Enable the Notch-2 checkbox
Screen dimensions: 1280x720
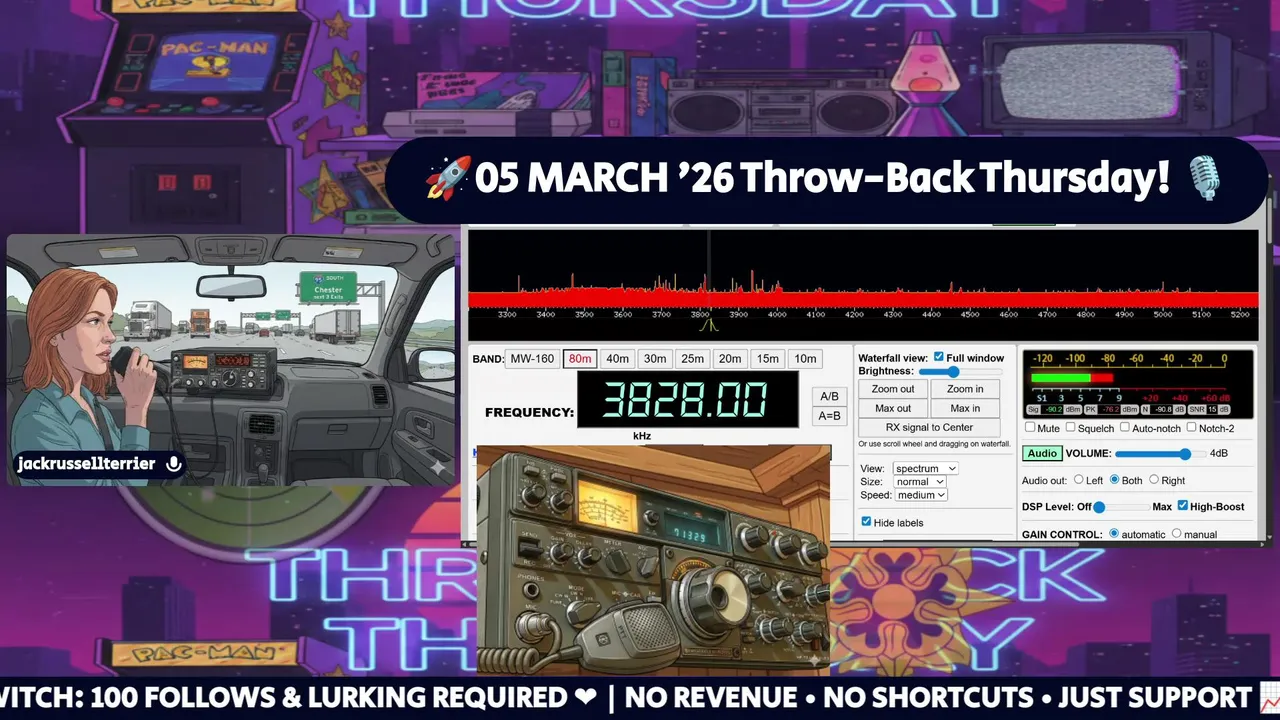[1191, 428]
